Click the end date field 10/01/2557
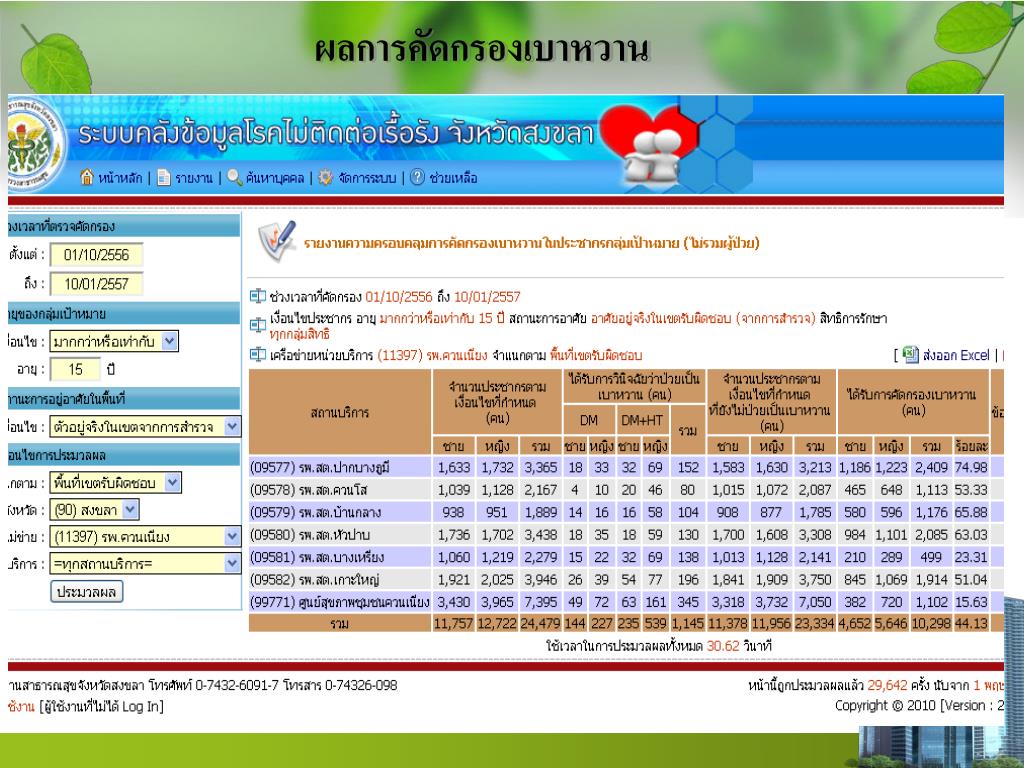The height and width of the screenshot is (768, 1024). tap(97, 284)
